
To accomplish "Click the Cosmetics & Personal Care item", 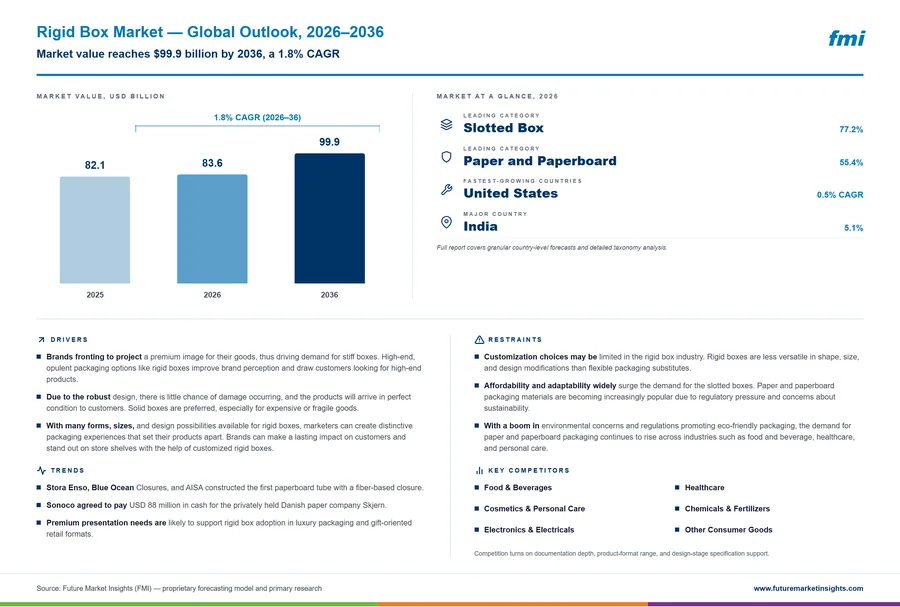I will pyautogui.click(x=530, y=508).
